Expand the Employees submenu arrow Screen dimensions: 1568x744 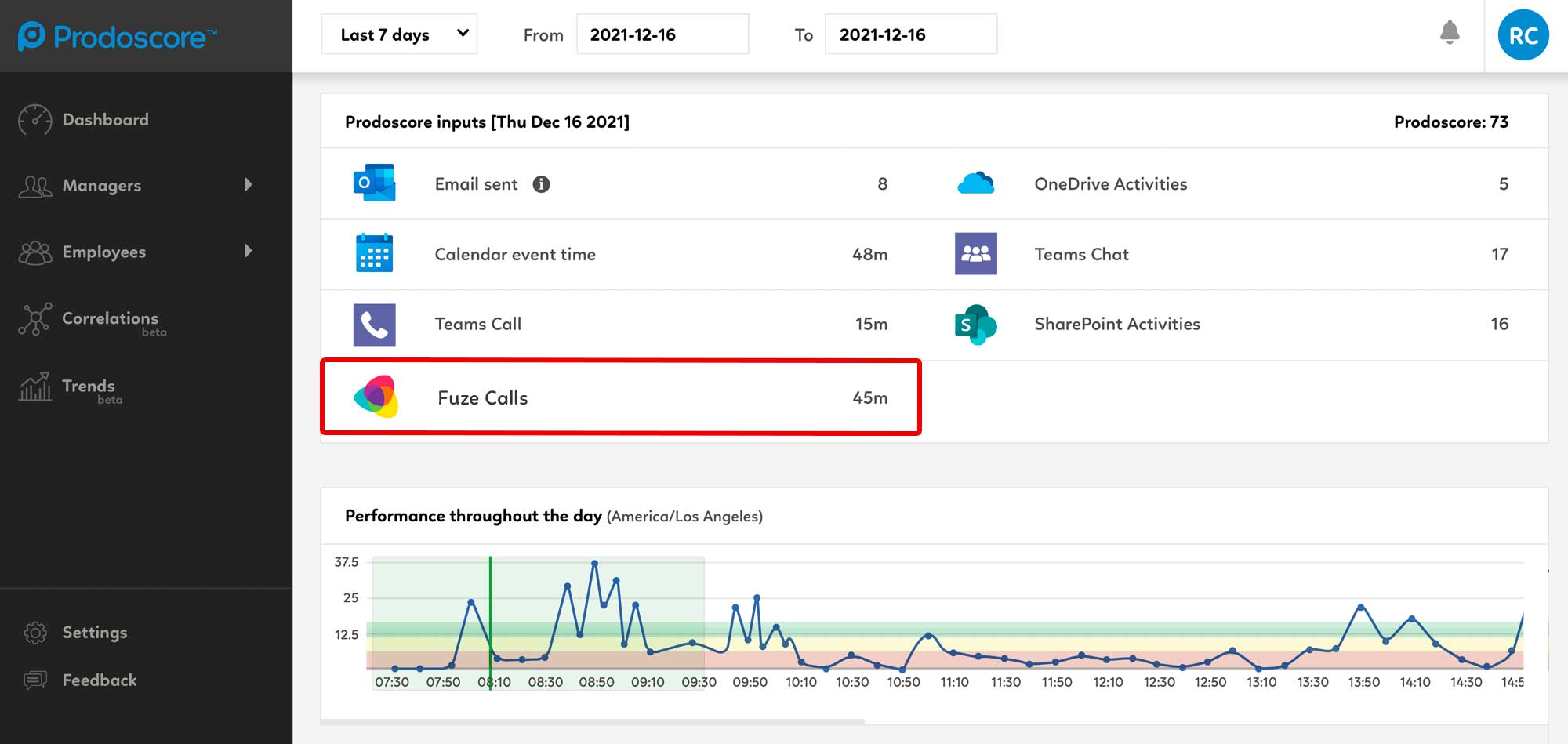click(x=249, y=251)
